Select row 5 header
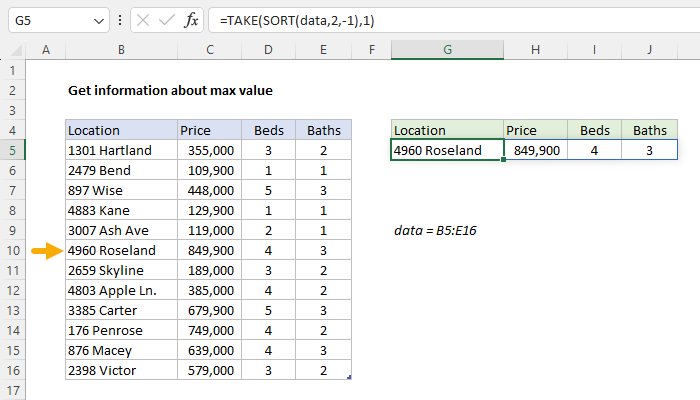This screenshot has width=700, height=400. pos(12,150)
